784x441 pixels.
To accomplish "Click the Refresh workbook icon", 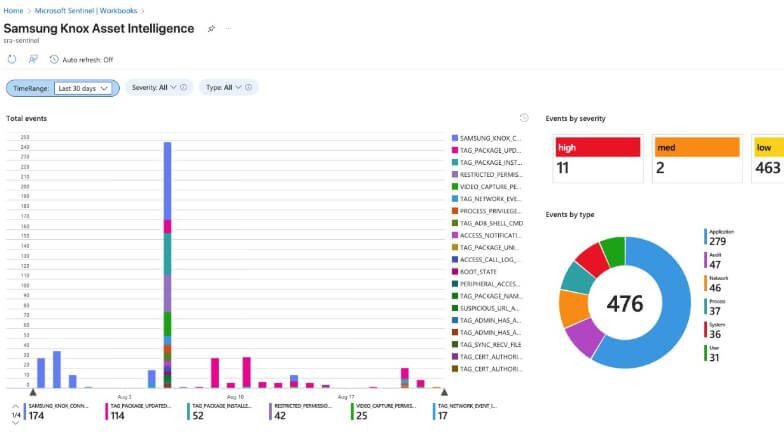I will click(12, 60).
